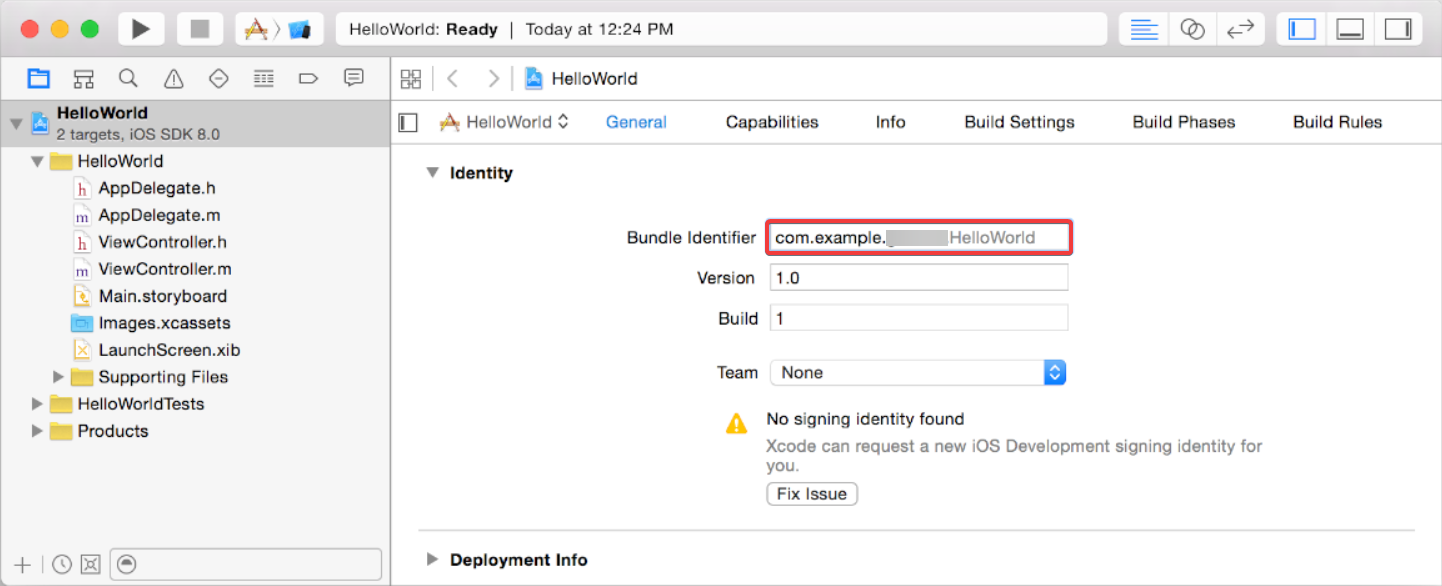The image size is (1442, 586).
Task: Switch to the General tab
Action: pyautogui.click(x=636, y=122)
